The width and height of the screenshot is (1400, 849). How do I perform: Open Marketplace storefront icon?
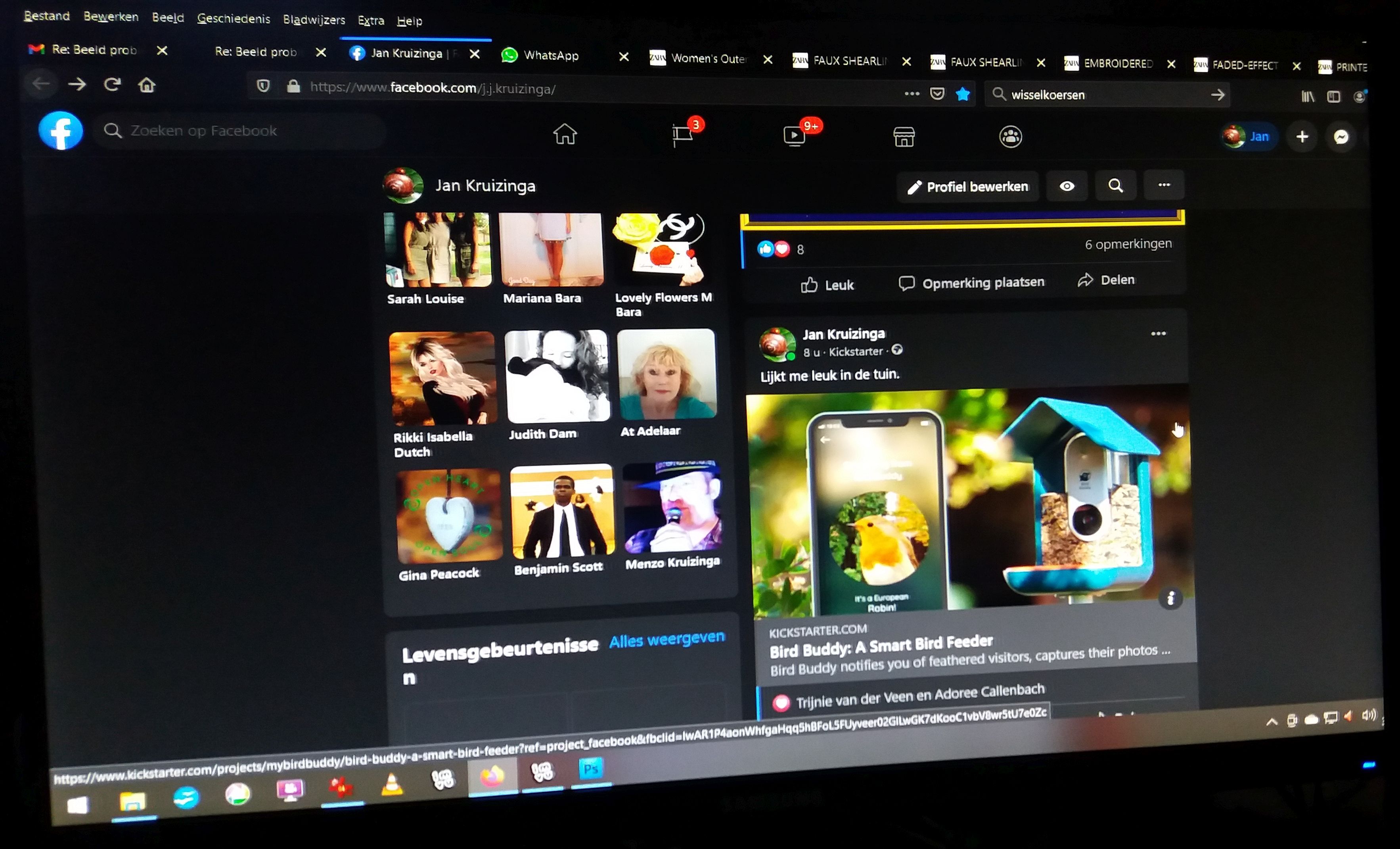point(904,137)
